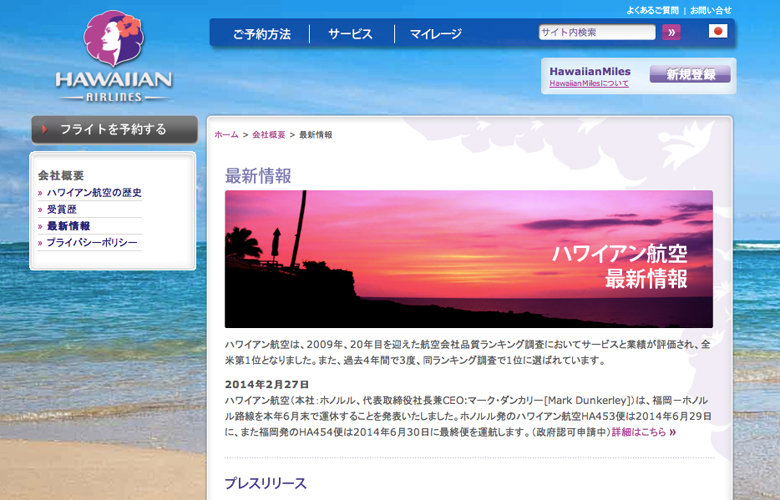Click the よくあるご質問 link
This screenshot has height=500, width=780.
tap(652, 10)
